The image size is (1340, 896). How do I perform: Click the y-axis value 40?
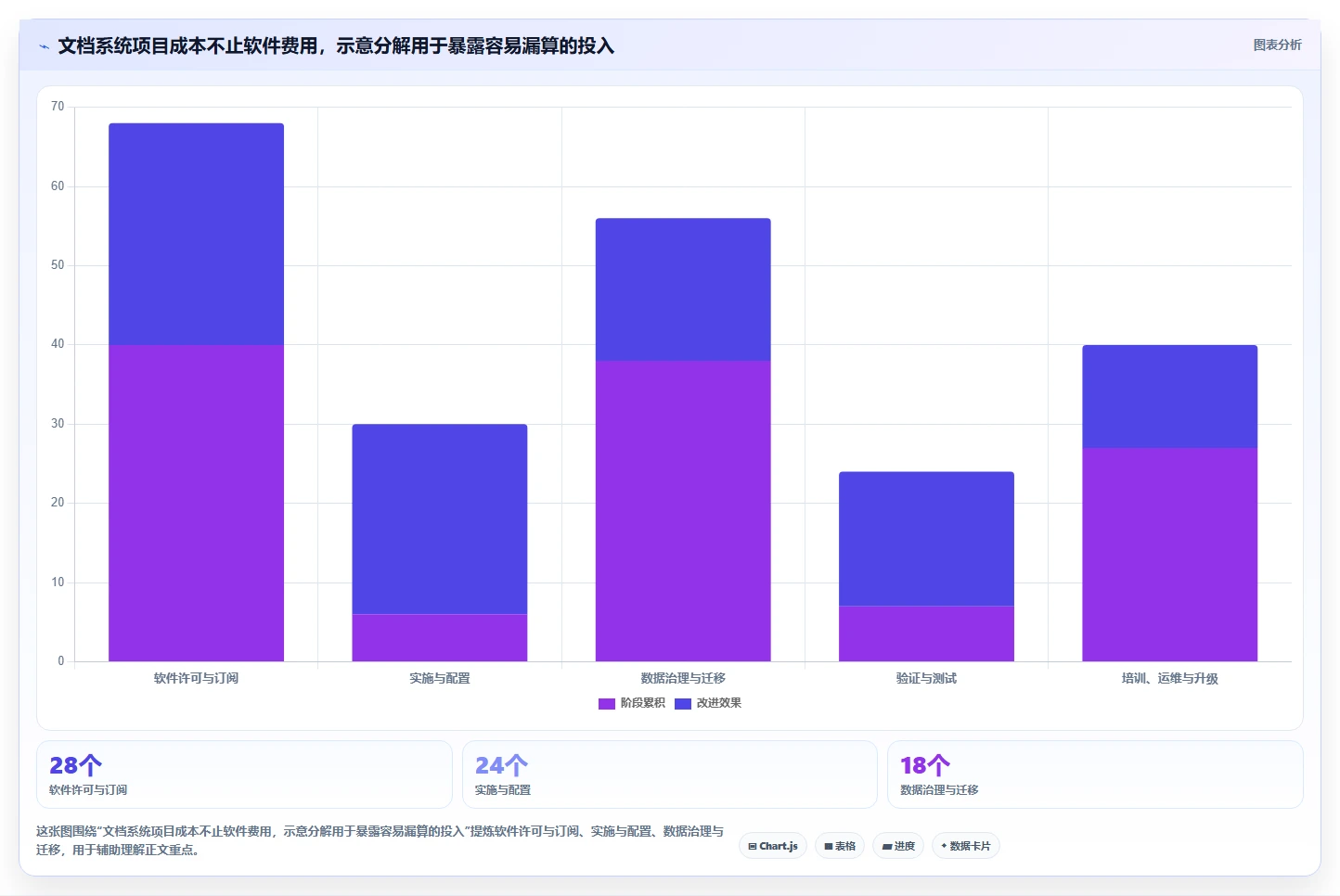pos(58,344)
